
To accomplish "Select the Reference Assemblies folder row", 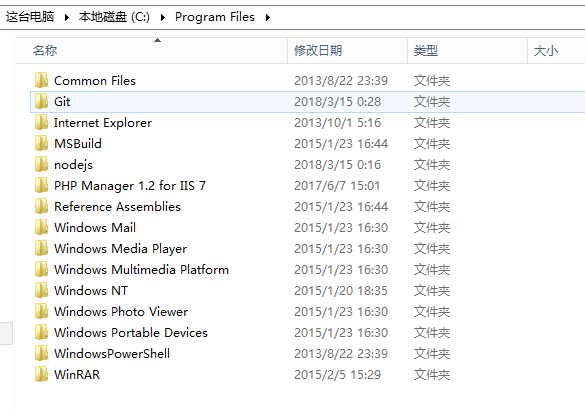I will pyautogui.click(x=307, y=206).
